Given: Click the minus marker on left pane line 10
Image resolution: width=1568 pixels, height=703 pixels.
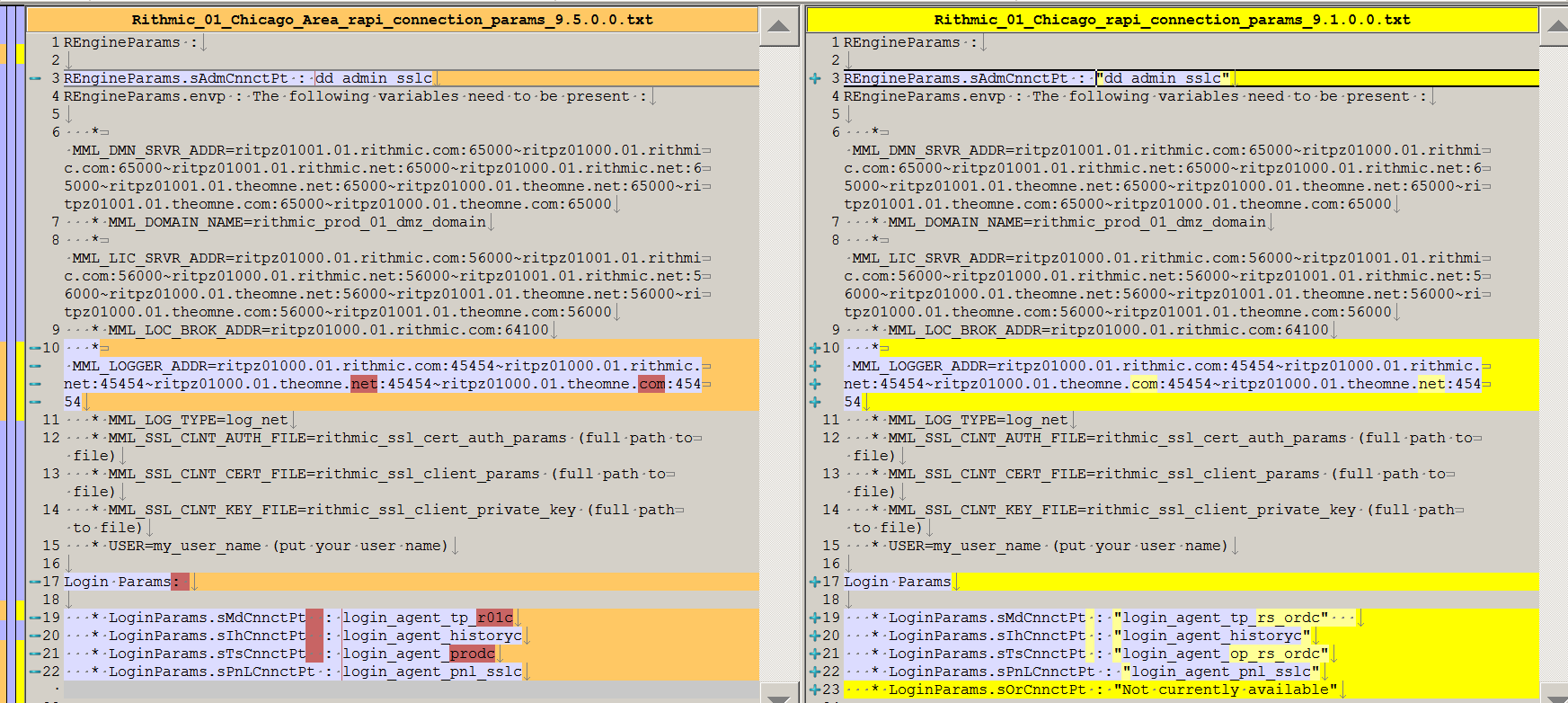Looking at the screenshot, I should tap(35, 348).
